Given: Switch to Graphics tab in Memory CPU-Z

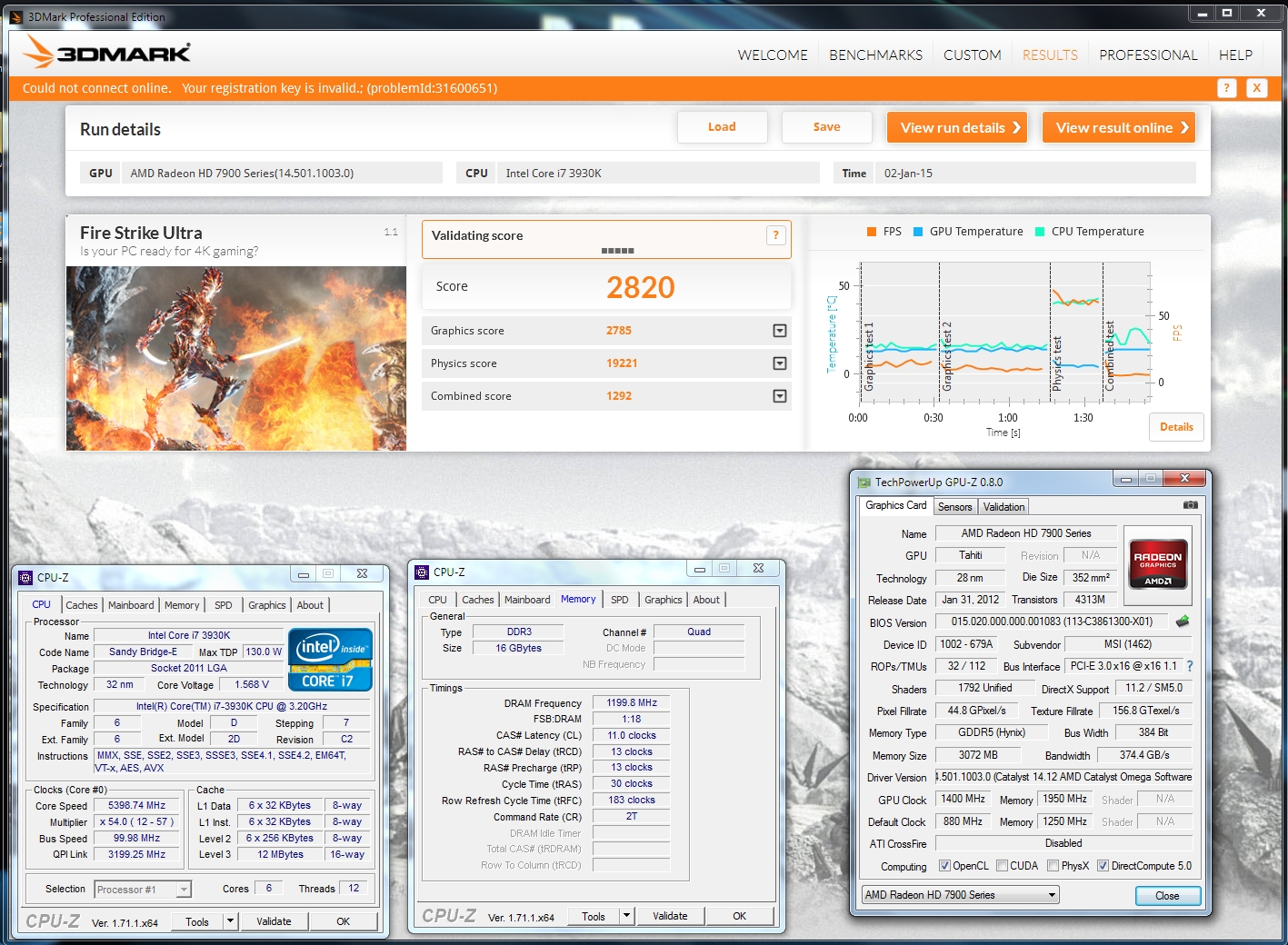Looking at the screenshot, I should coord(663,600).
